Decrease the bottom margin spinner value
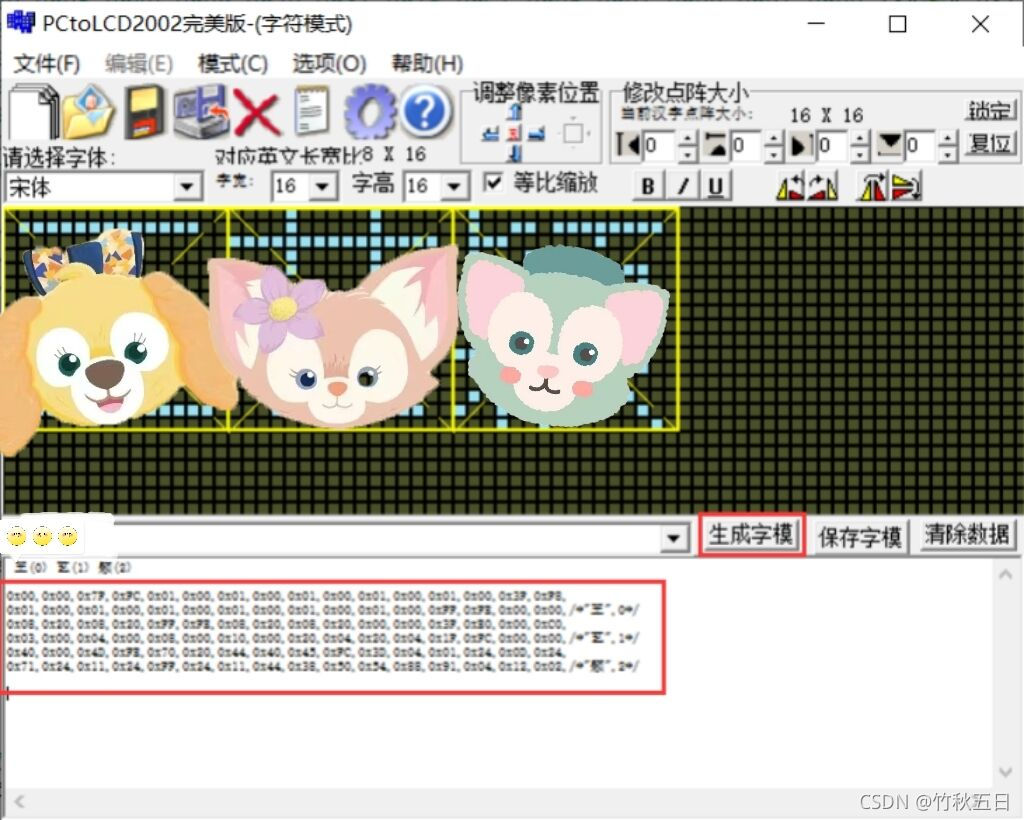The image size is (1024, 820). pos(948,154)
